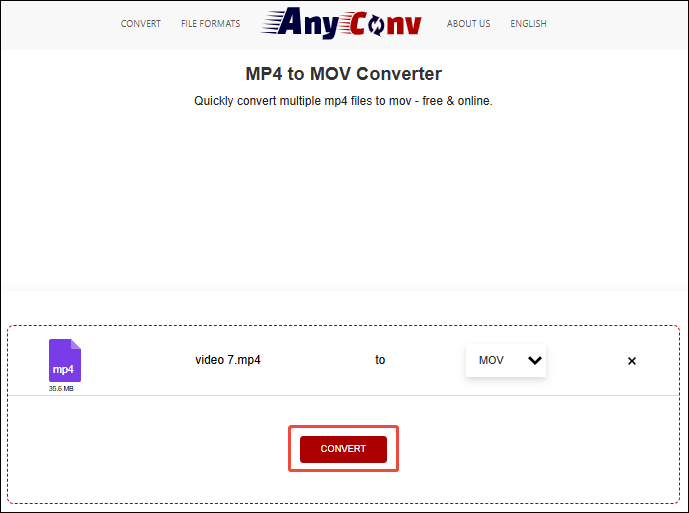This screenshot has height=513, width=689.
Task: Click the 35.6 MB file size label
Action: 61,389
